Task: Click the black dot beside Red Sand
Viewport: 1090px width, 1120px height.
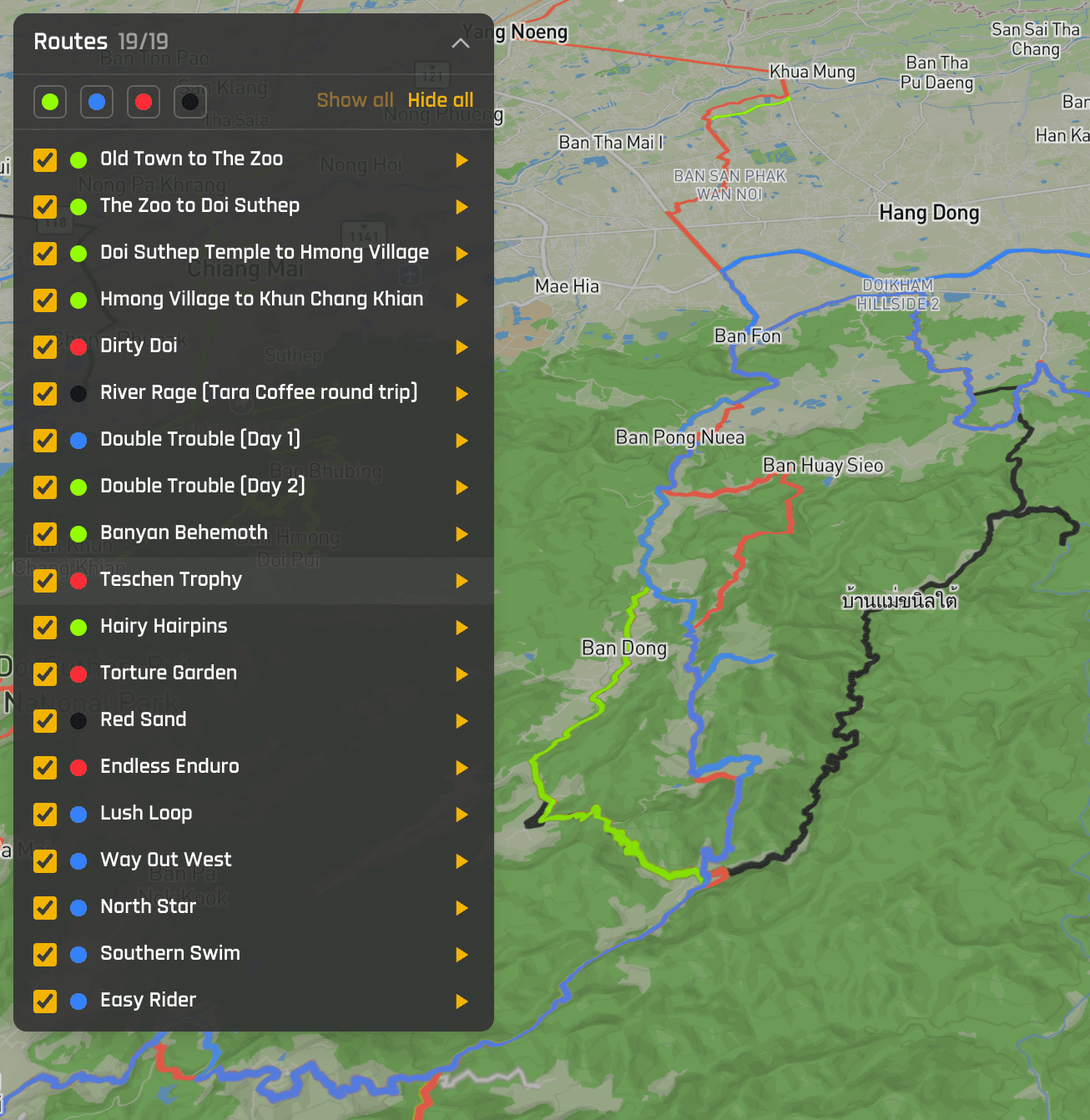Action: [78, 720]
